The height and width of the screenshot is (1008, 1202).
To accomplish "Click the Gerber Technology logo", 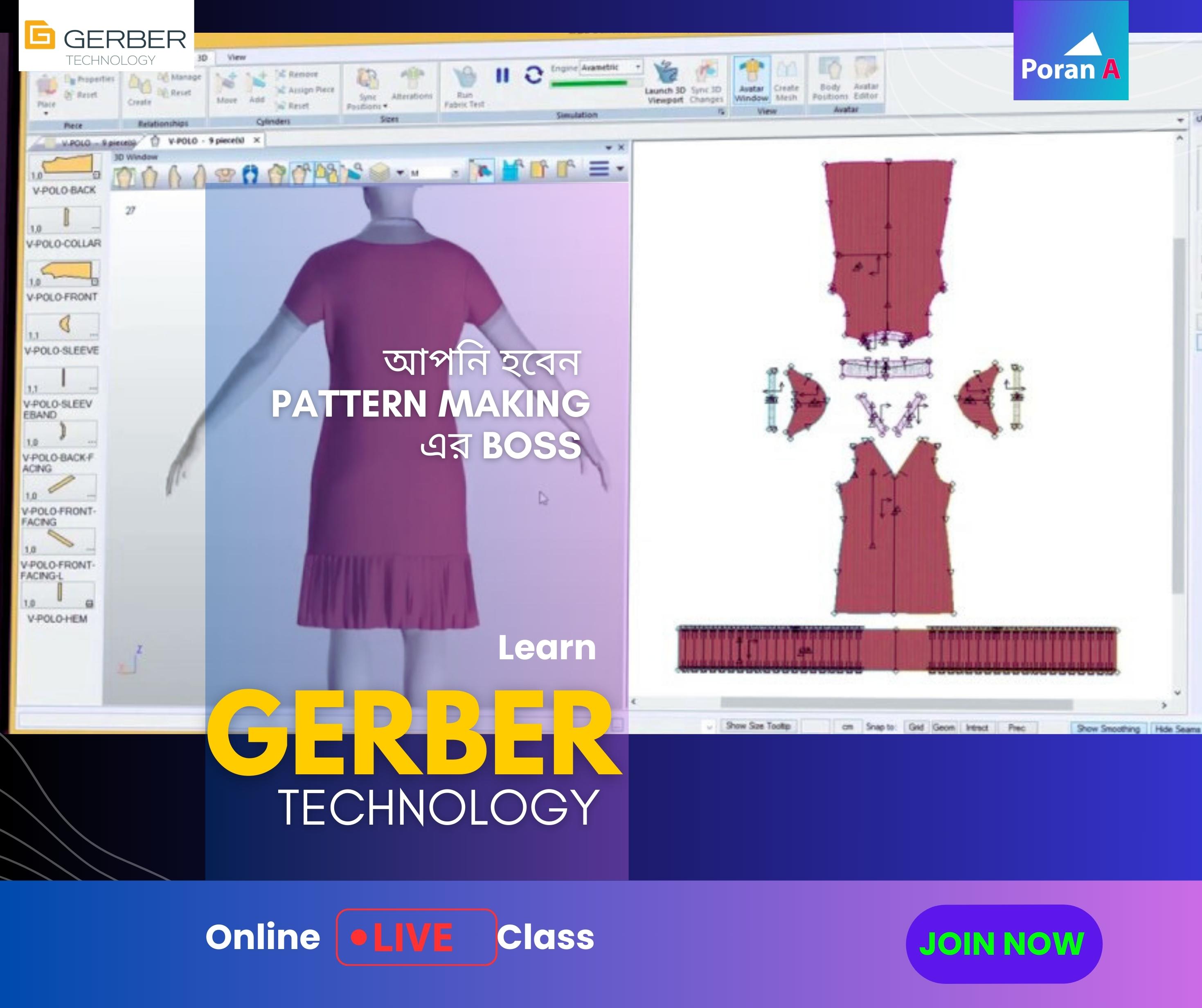I will click(x=106, y=36).
